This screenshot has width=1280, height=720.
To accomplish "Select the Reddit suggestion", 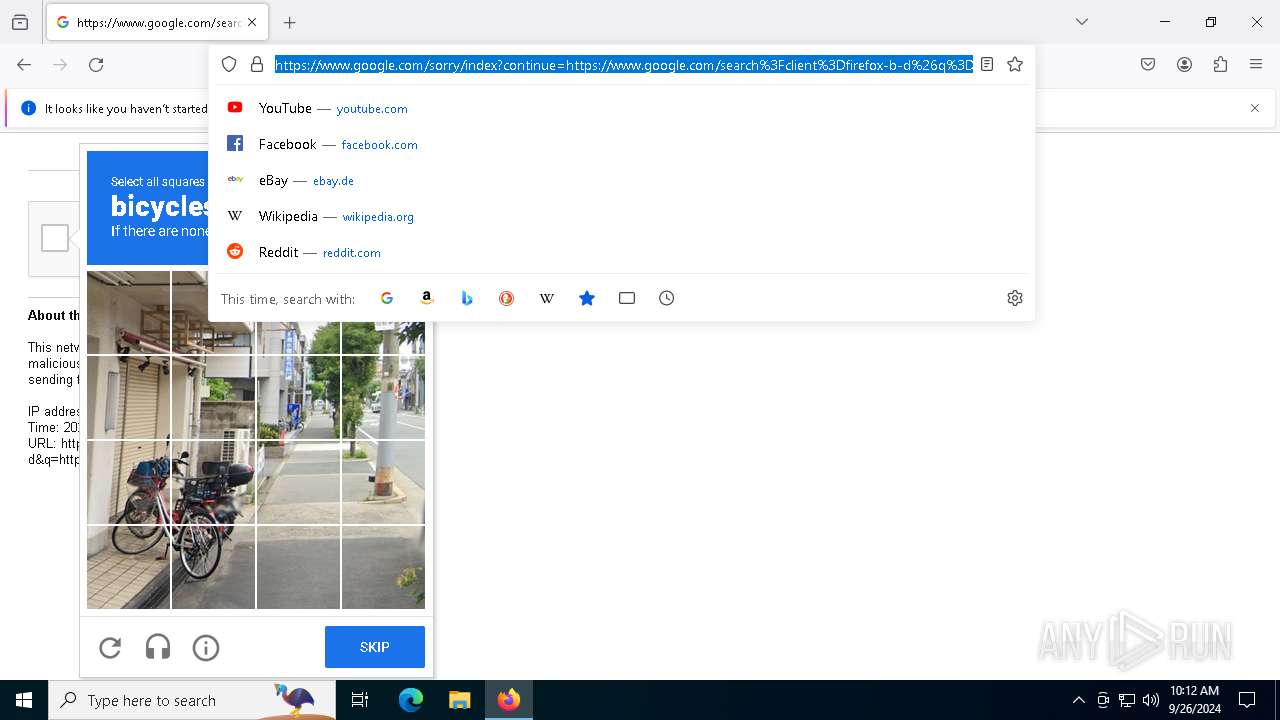I will click(x=621, y=252).
